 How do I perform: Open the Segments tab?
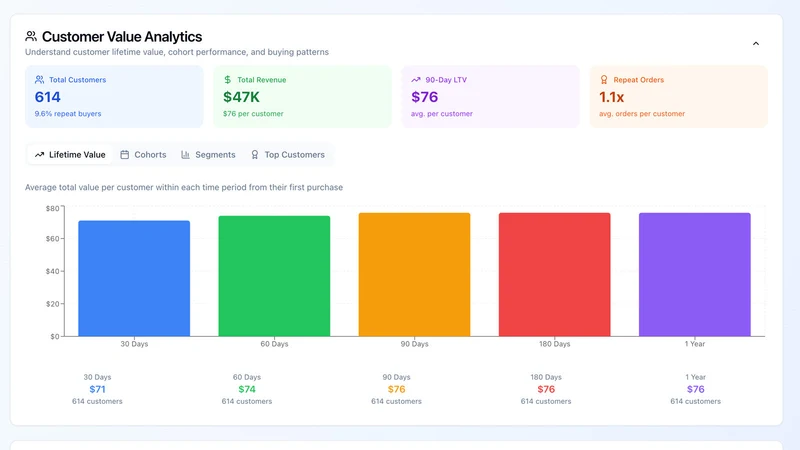click(208, 155)
